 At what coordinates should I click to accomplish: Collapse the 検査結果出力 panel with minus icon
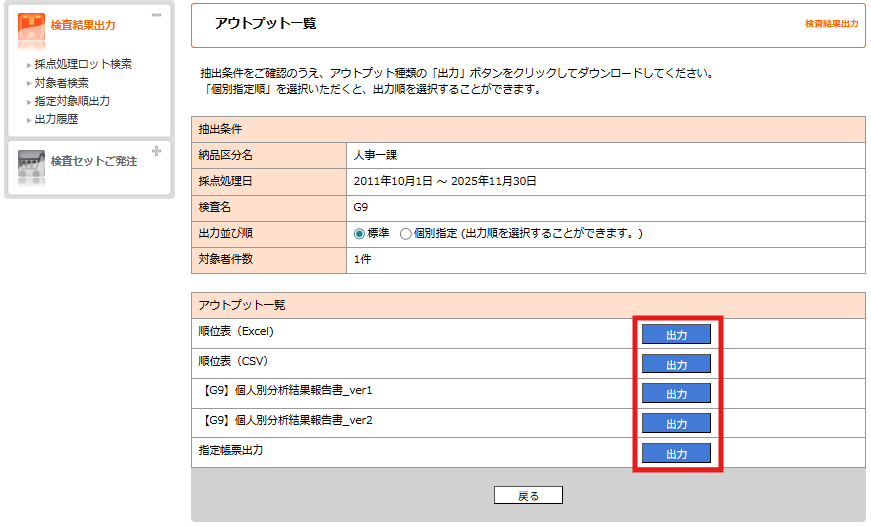point(156,16)
